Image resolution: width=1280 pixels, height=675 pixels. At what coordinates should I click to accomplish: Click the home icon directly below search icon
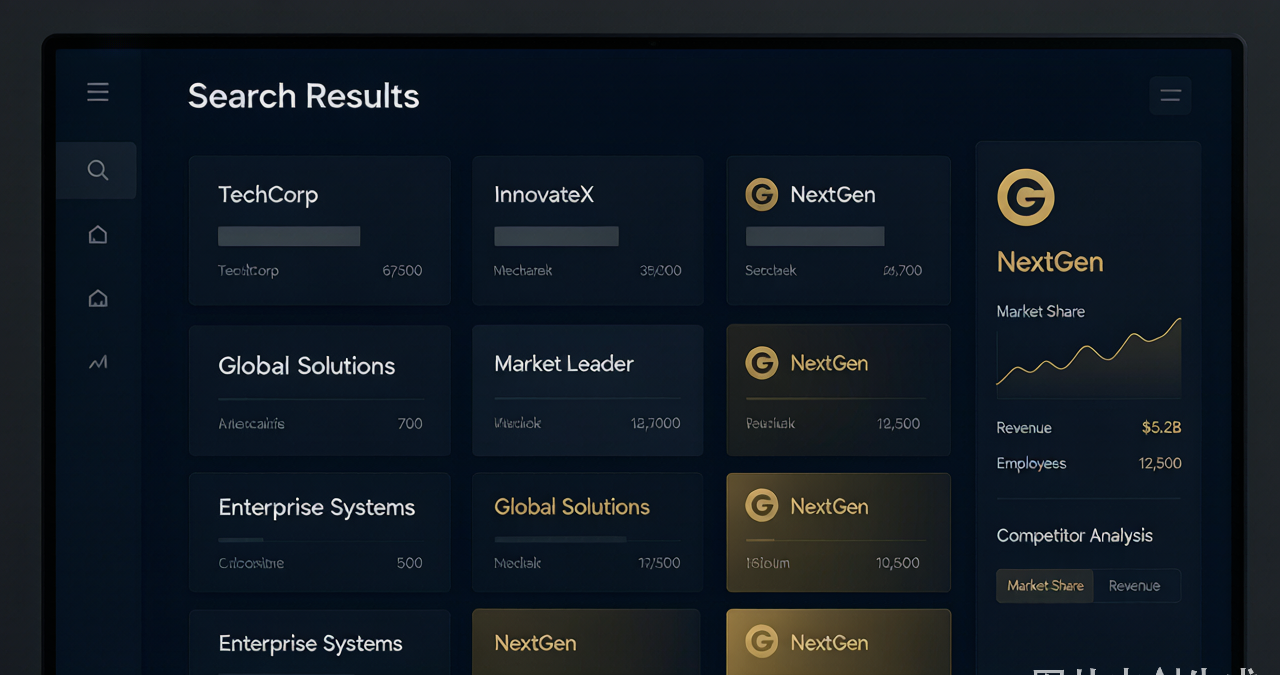click(x=98, y=235)
